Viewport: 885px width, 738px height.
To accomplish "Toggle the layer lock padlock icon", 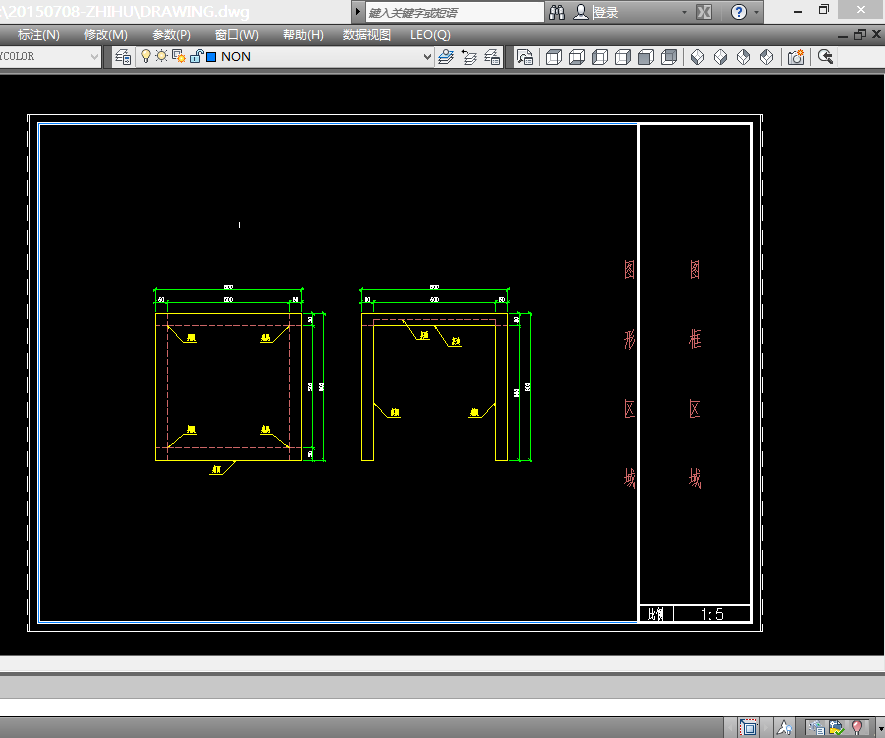I will pyautogui.click(x=196, y=56).
